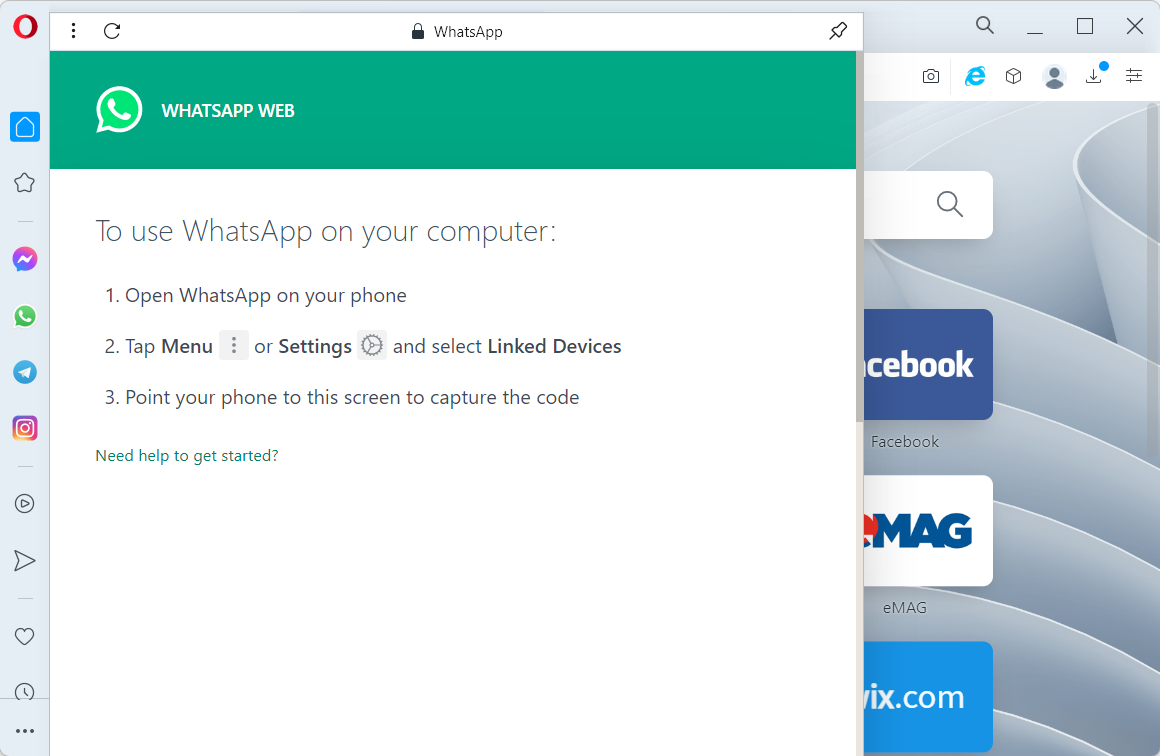This screenshot has height=756, width=1160.
Task: Click 'Open WhatsApp on your phone' step text
Action: 266,296
